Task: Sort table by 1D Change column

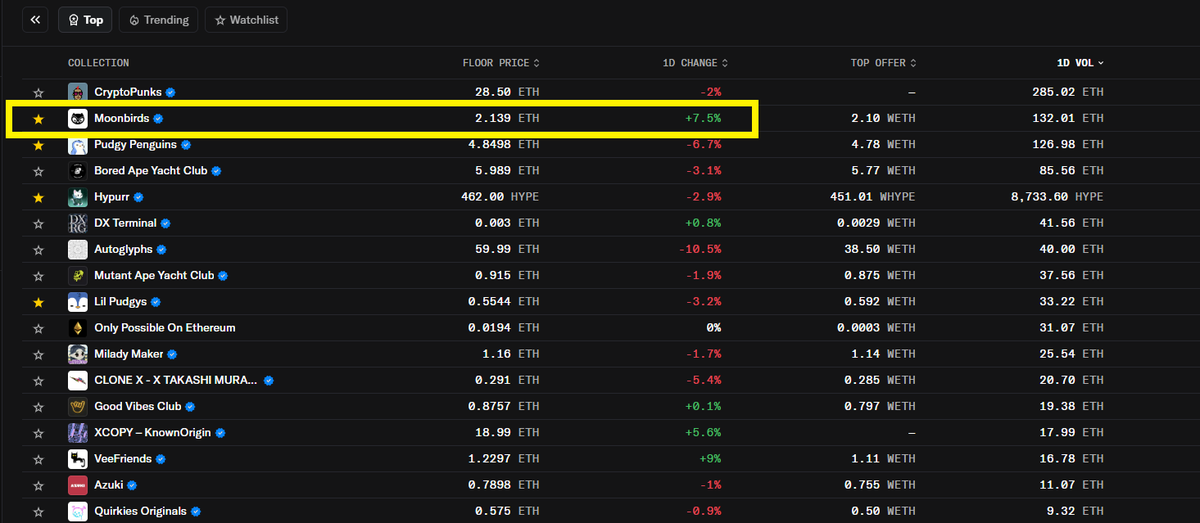Action: click(x=695, y=63)
